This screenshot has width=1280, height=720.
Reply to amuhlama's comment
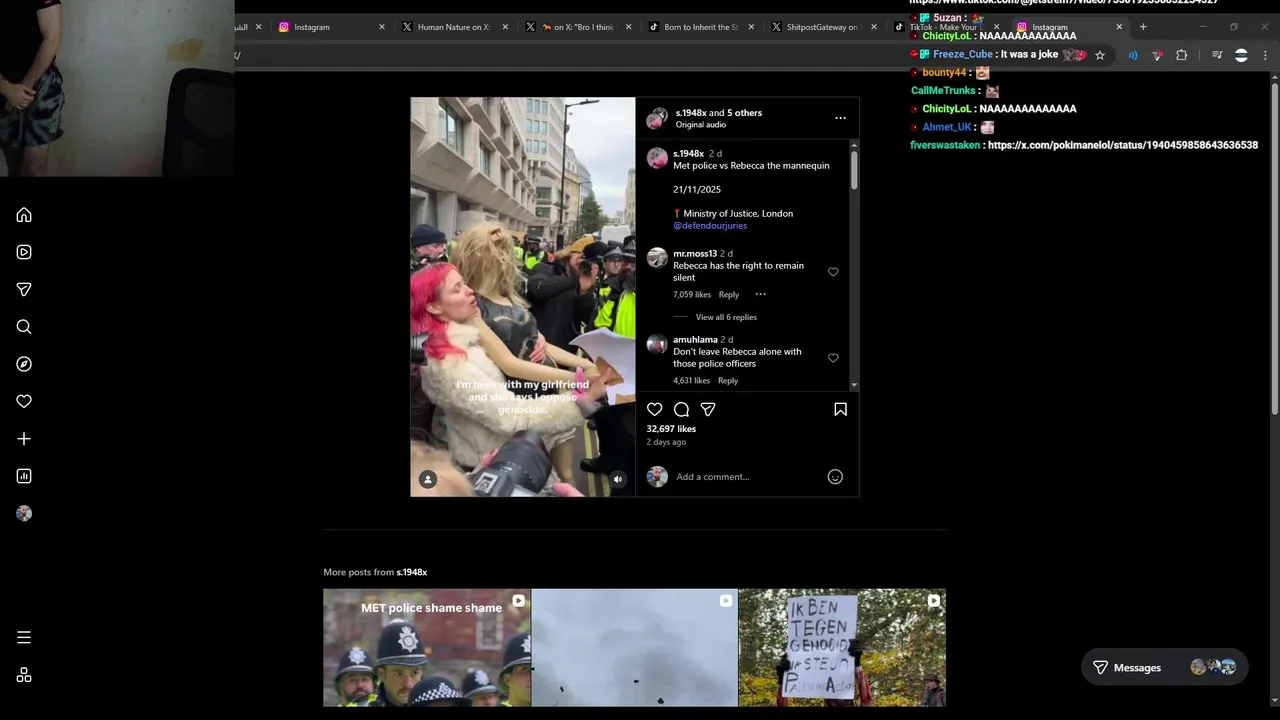(x=728, y=381)
